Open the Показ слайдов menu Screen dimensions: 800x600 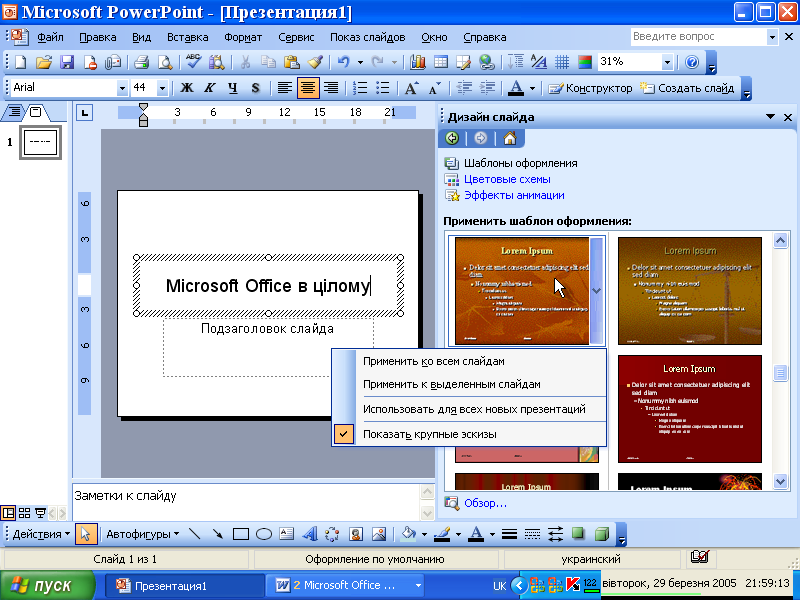[x=367, y=37]
